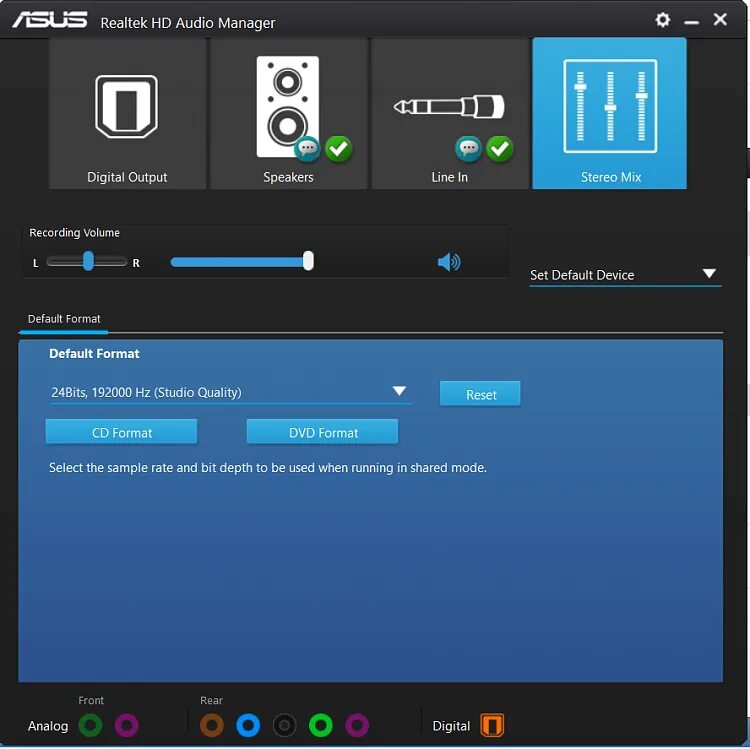
Task: Click the Front jack group label
Action: 91,700
